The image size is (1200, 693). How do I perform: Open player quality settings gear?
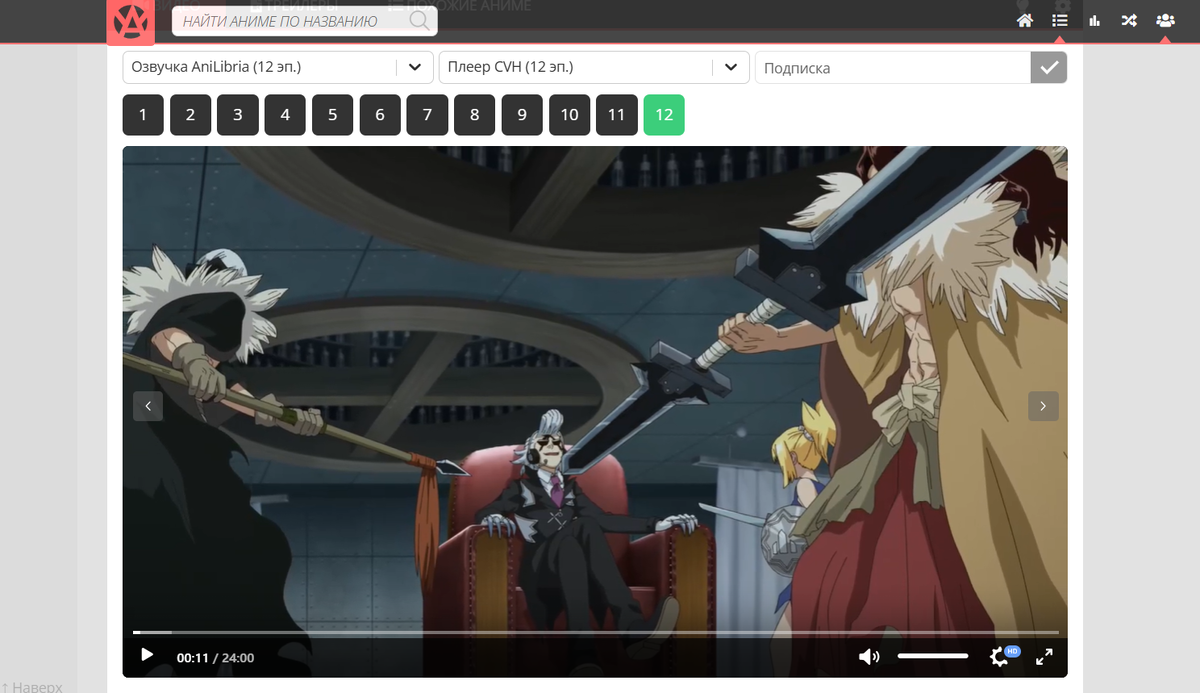[x=999, y=656]
